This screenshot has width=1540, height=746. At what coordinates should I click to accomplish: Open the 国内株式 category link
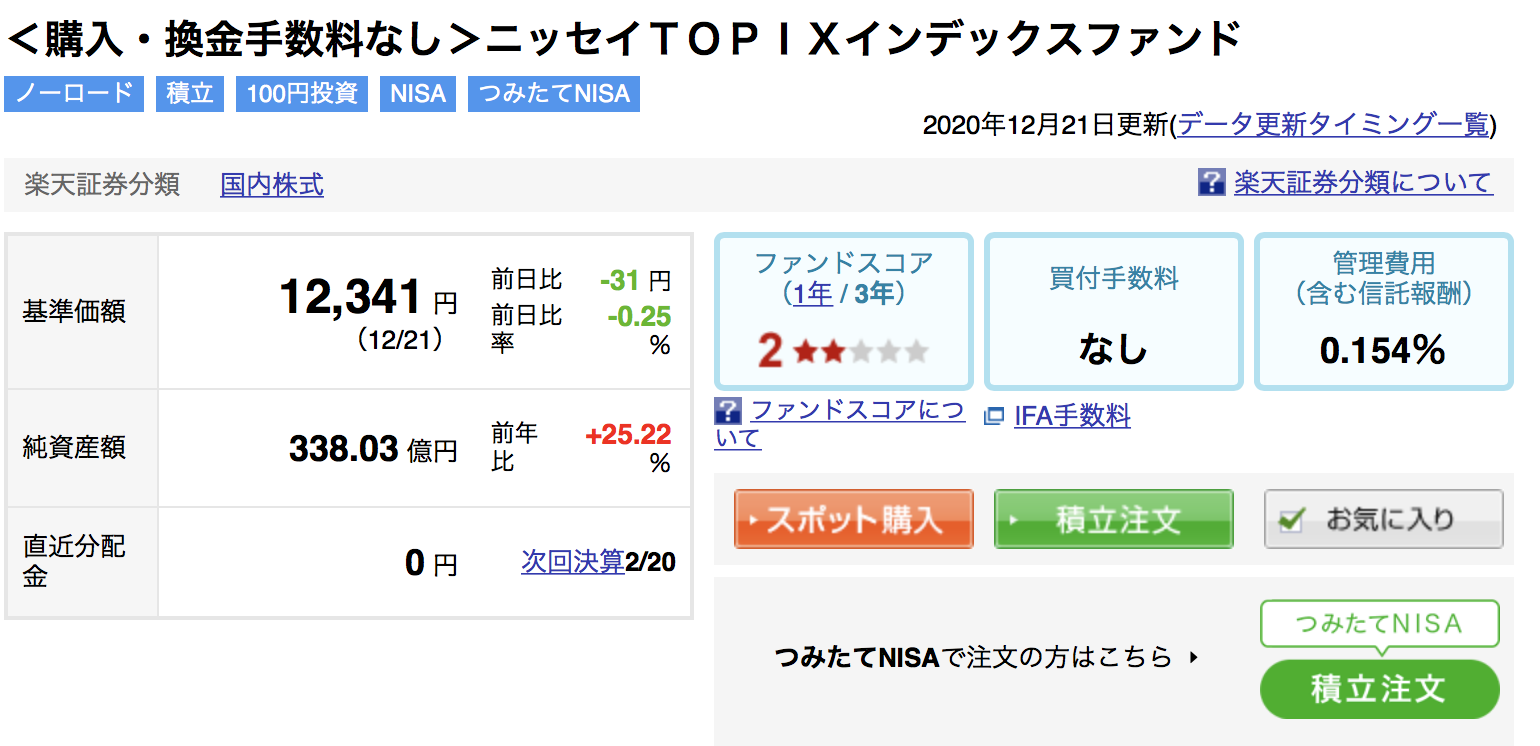[272, 185]
